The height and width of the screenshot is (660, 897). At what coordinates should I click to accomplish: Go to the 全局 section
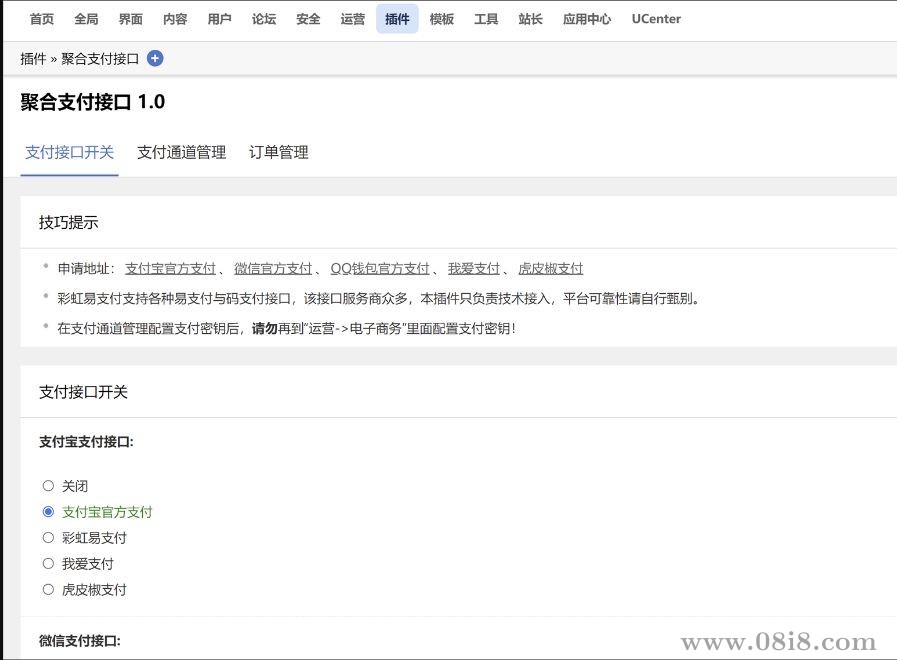(86, 18)
